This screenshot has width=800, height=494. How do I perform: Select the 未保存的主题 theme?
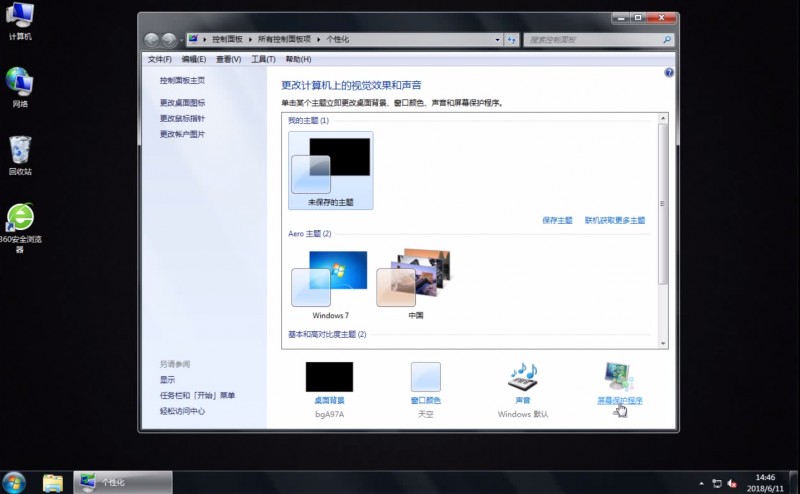click(x=331, y=170)
